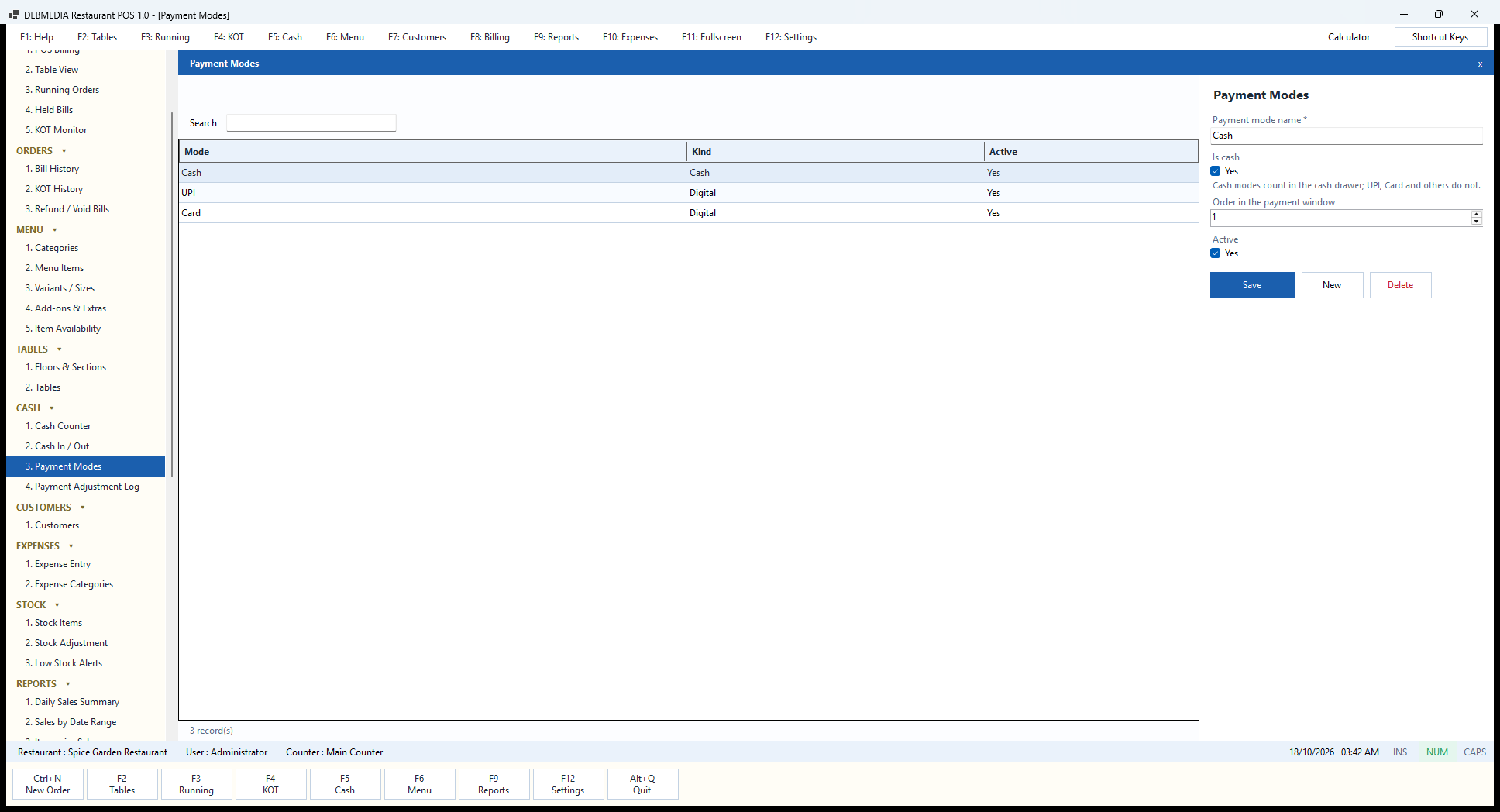This screenshot has width=1500, height=812.
Task: Click the Alt+Q Quit button
Action: pyautogui.click(x=642, y=784)
